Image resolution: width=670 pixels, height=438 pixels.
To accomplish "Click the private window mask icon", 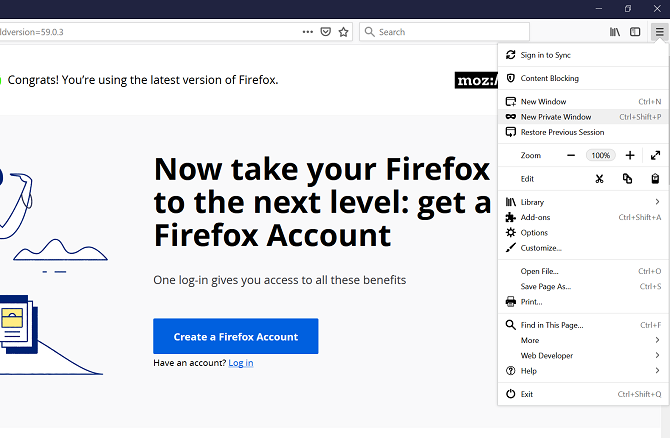I will [511, 117].
